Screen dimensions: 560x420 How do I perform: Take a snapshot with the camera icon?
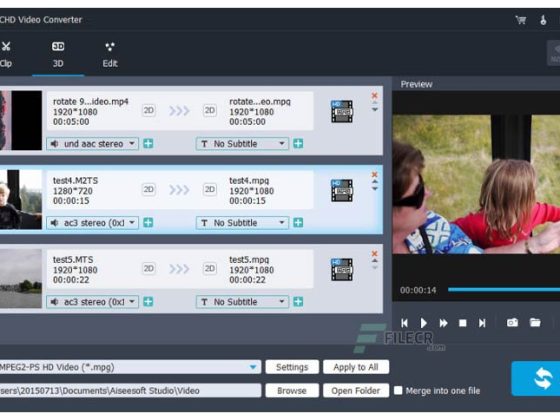[x=512, y=322]
